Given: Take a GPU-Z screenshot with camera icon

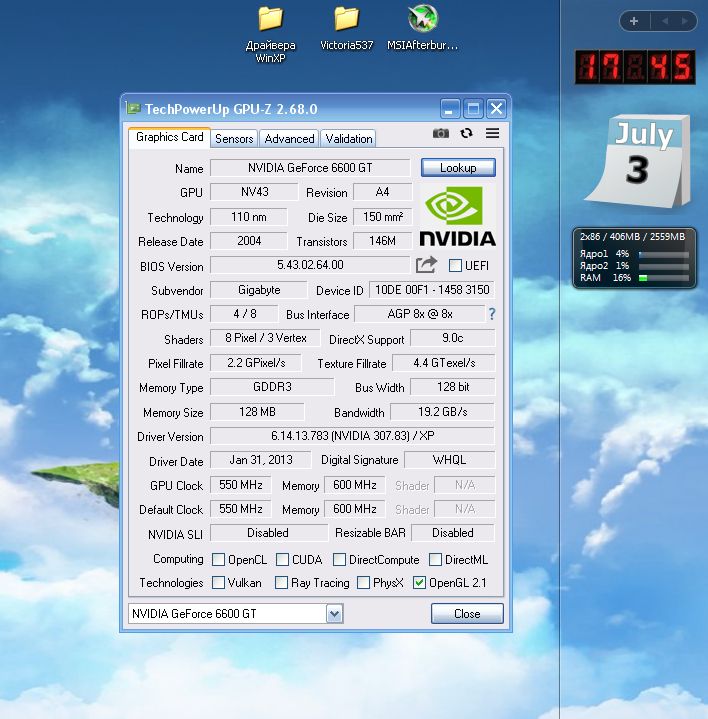Looking at the screenshot, I should [441, 133].
